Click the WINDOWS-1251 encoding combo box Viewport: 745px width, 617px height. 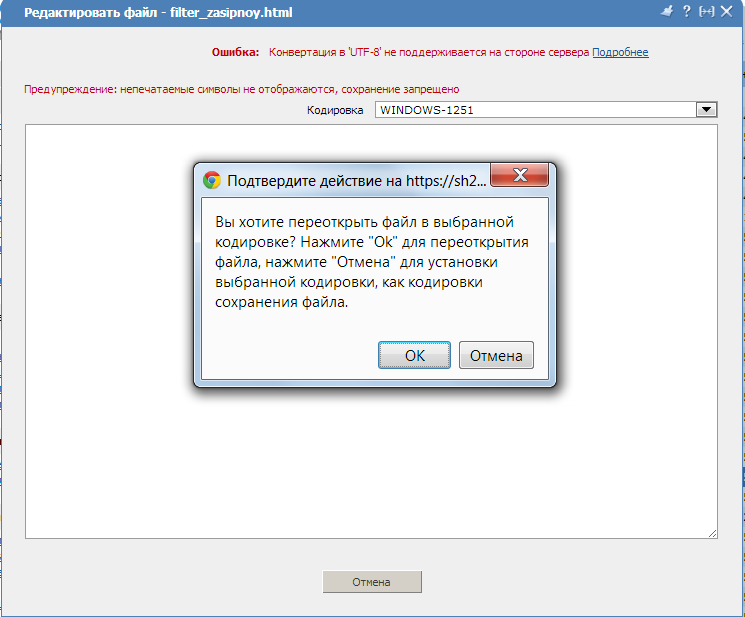(x=546, y=110)
